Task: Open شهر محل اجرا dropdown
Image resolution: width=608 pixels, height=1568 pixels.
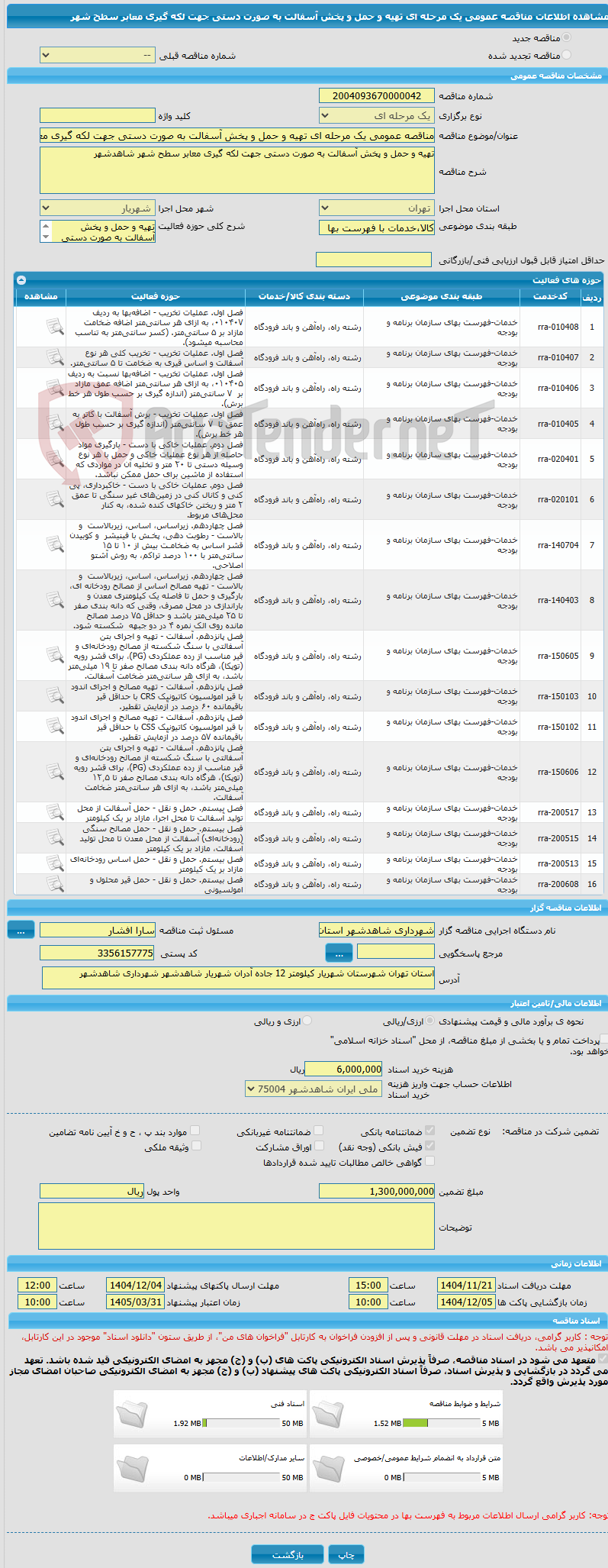Action: coord(98,208)
